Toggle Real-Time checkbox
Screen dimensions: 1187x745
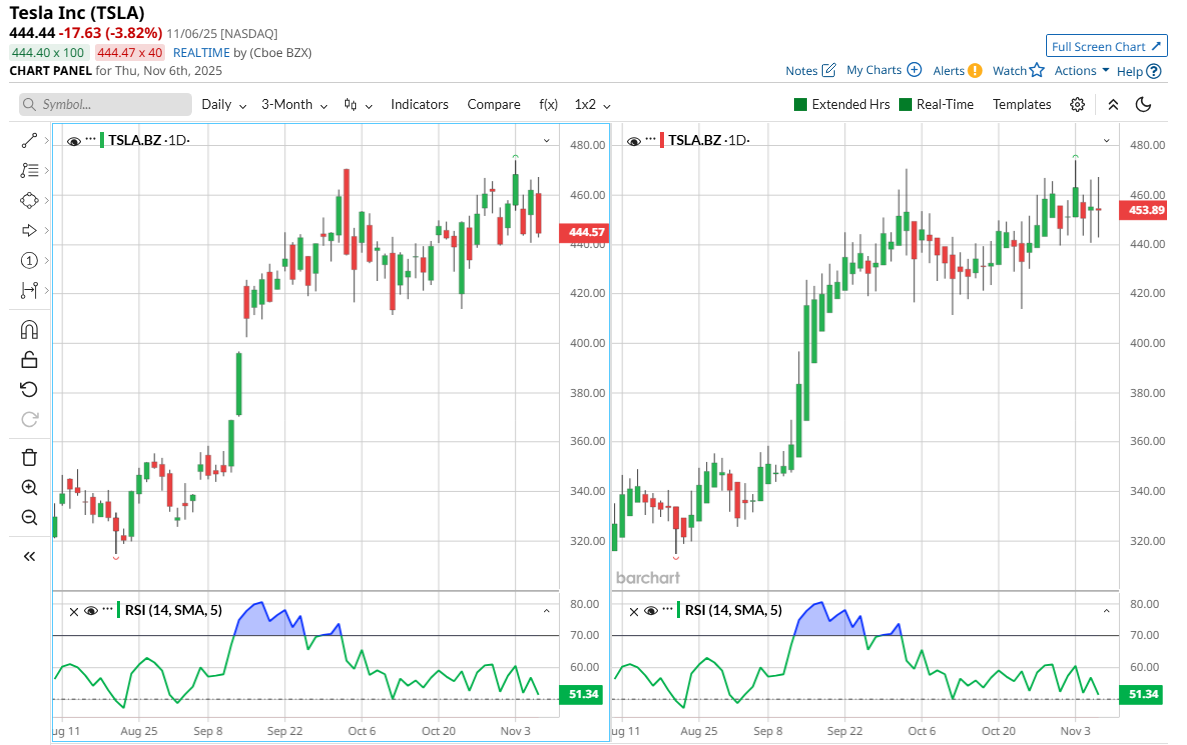(x=905, y=104)
